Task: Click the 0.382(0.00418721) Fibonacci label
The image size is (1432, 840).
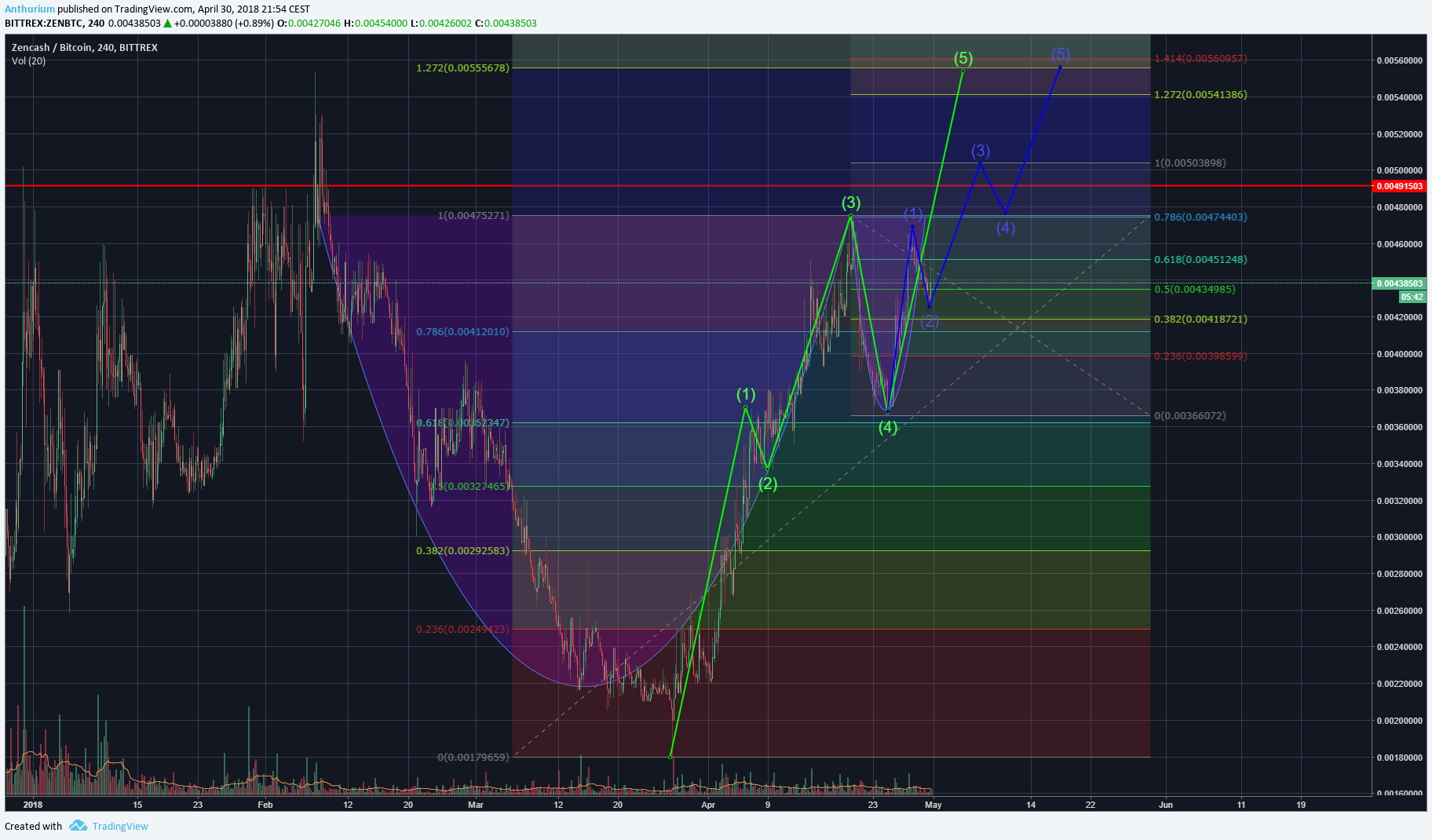Action: point(1200,320)
